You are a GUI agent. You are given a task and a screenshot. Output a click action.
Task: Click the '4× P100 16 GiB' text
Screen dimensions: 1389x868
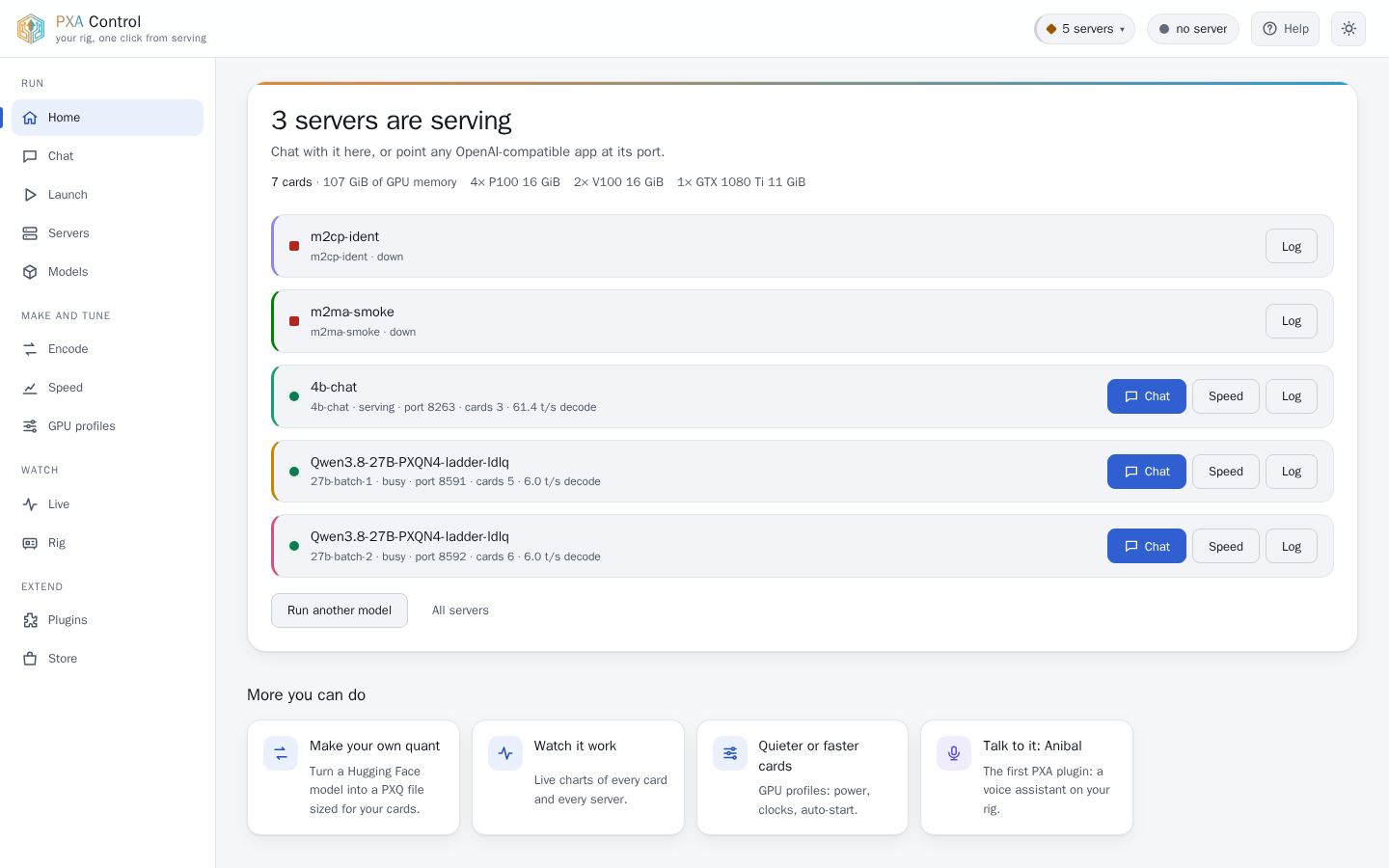coord(515,182)
